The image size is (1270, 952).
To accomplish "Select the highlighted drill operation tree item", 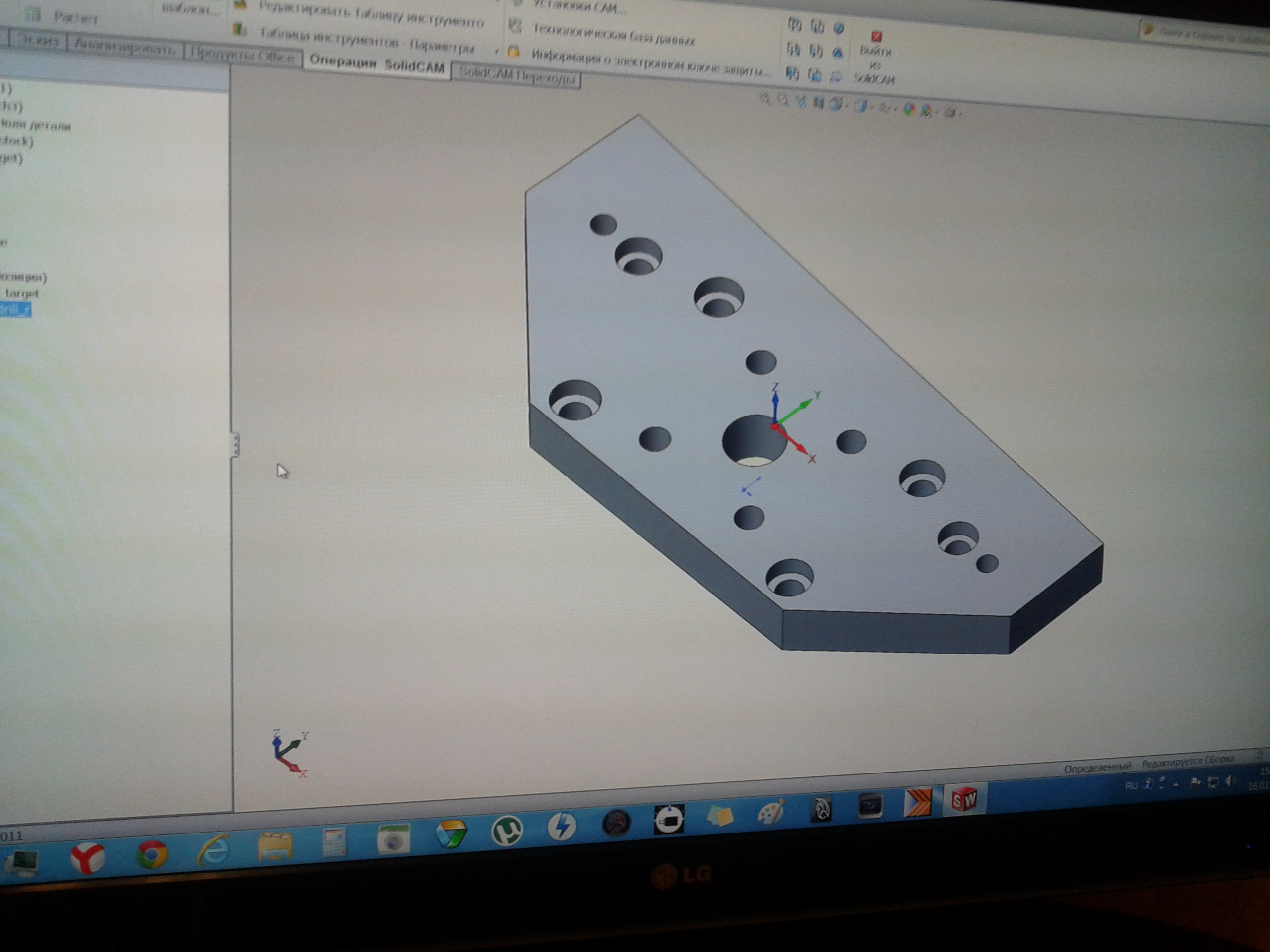I will (x=15, y=310).
